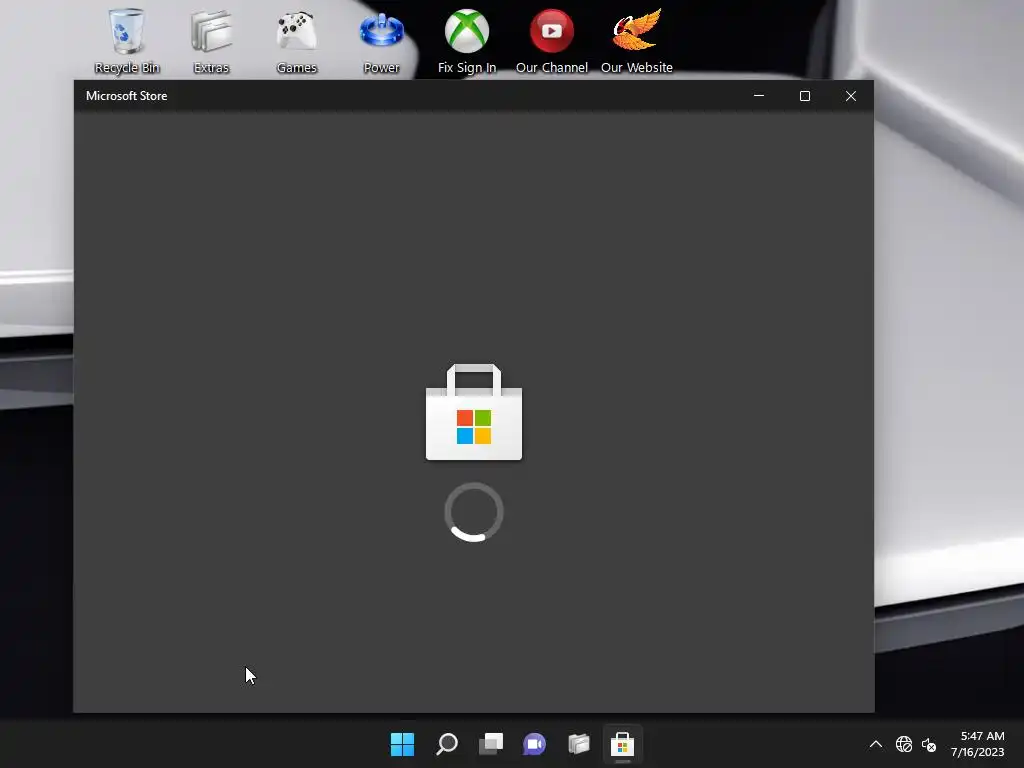Image resolution: width=1024 pixels, height=768 pixels.
Task: Show hidden system tray icons
Action: click(876, 744)
